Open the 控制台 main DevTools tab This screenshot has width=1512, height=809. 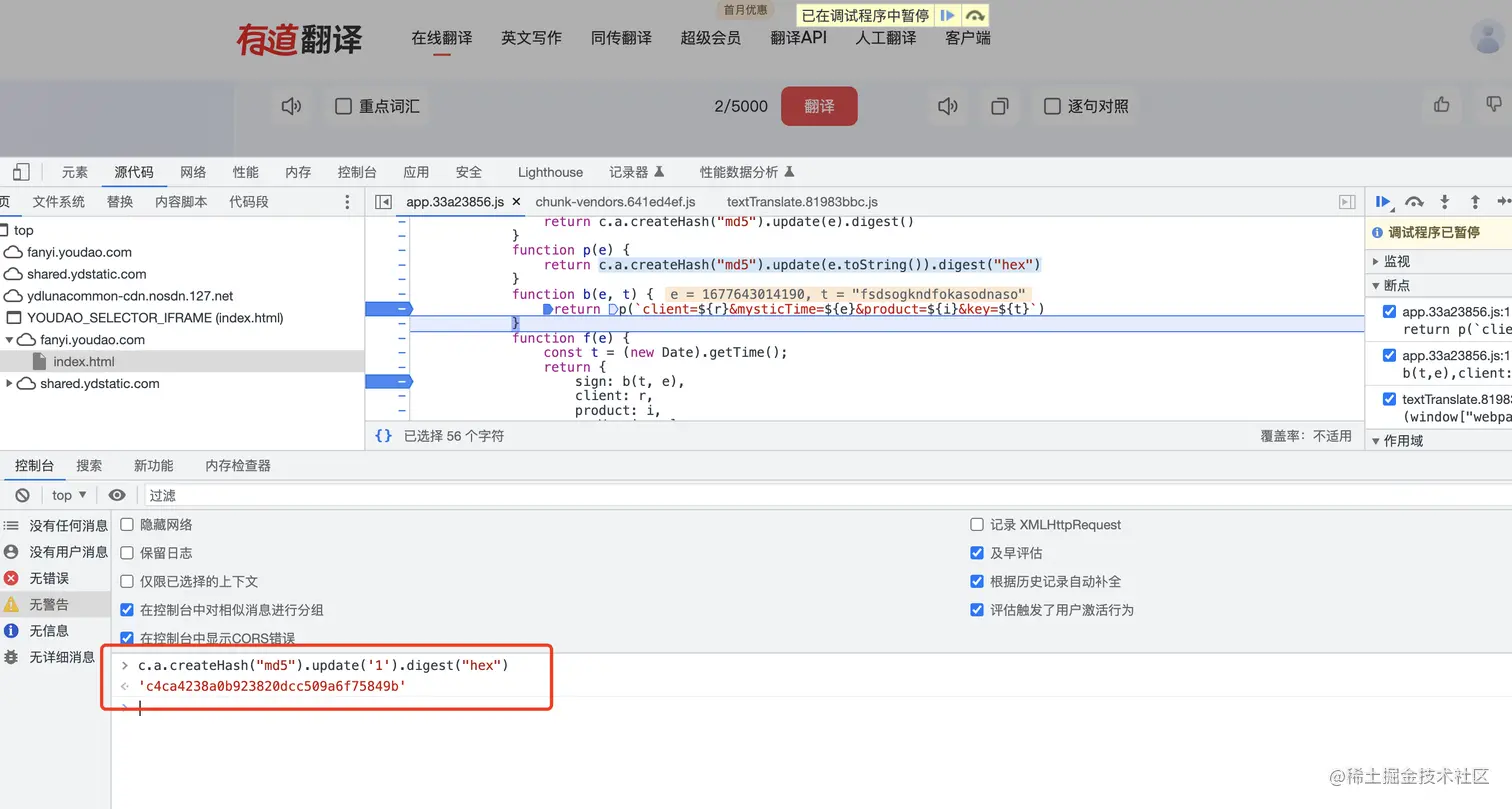(357, 172)
